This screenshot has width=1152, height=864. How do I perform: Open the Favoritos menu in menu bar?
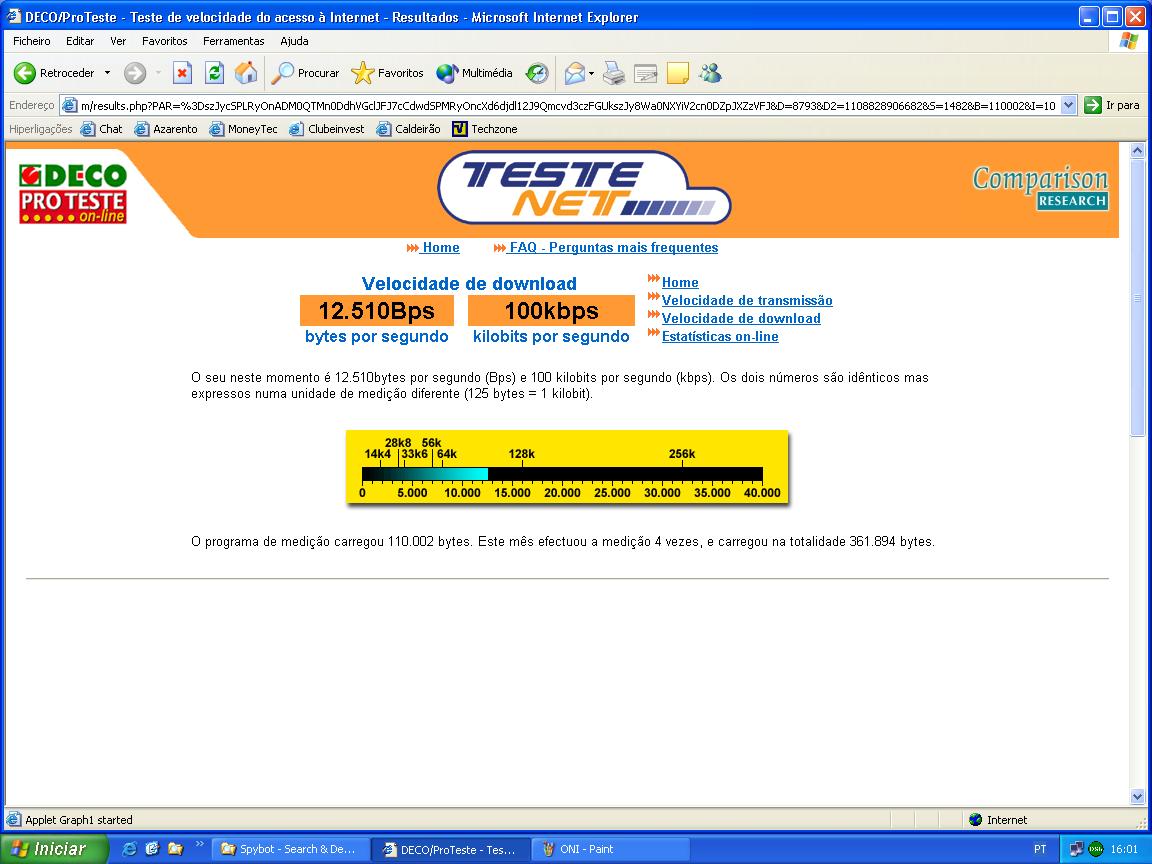point(165,41)
